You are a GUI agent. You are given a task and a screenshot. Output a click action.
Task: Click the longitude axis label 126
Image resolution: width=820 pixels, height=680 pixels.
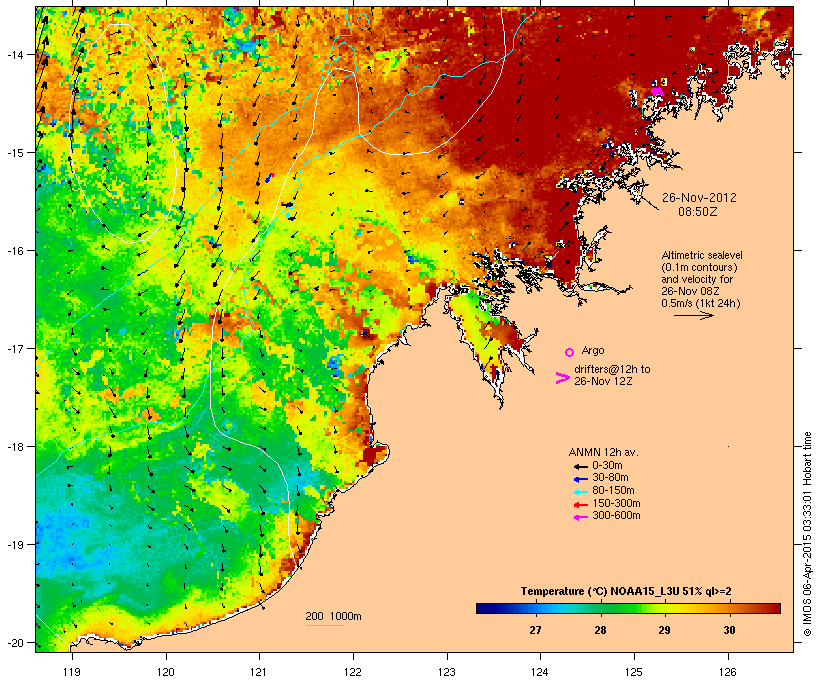click(x=728, y=672)
